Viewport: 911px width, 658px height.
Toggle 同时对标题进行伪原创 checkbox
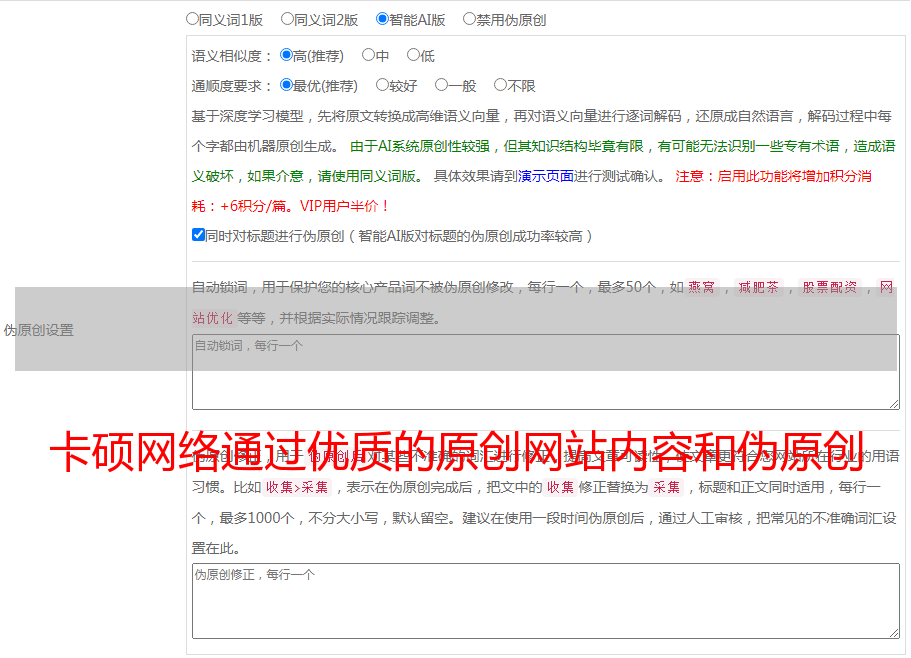(198, 235)
